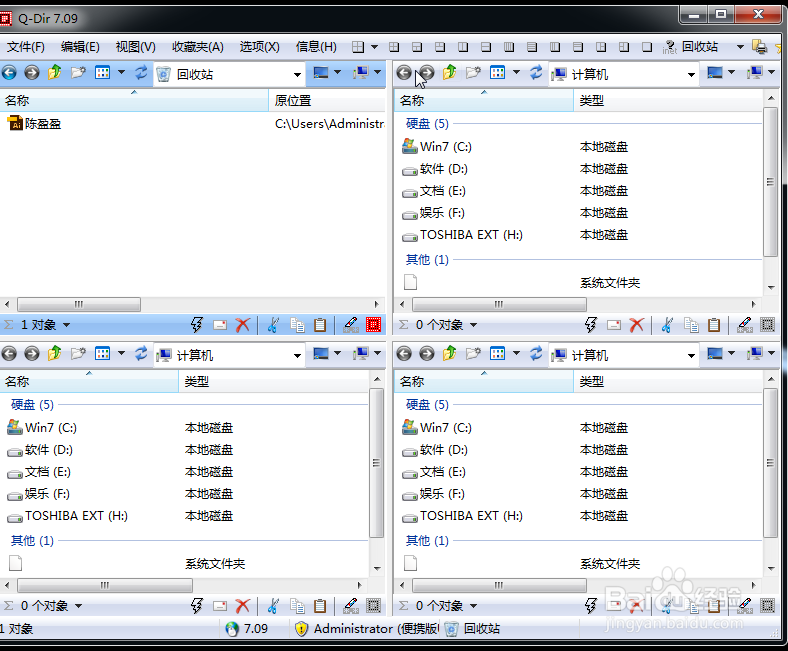788x651 pixels.
Task: Click scissors cut icon in Recycle Bin pane
Action: pyautogui.click(x=273, y=325)
